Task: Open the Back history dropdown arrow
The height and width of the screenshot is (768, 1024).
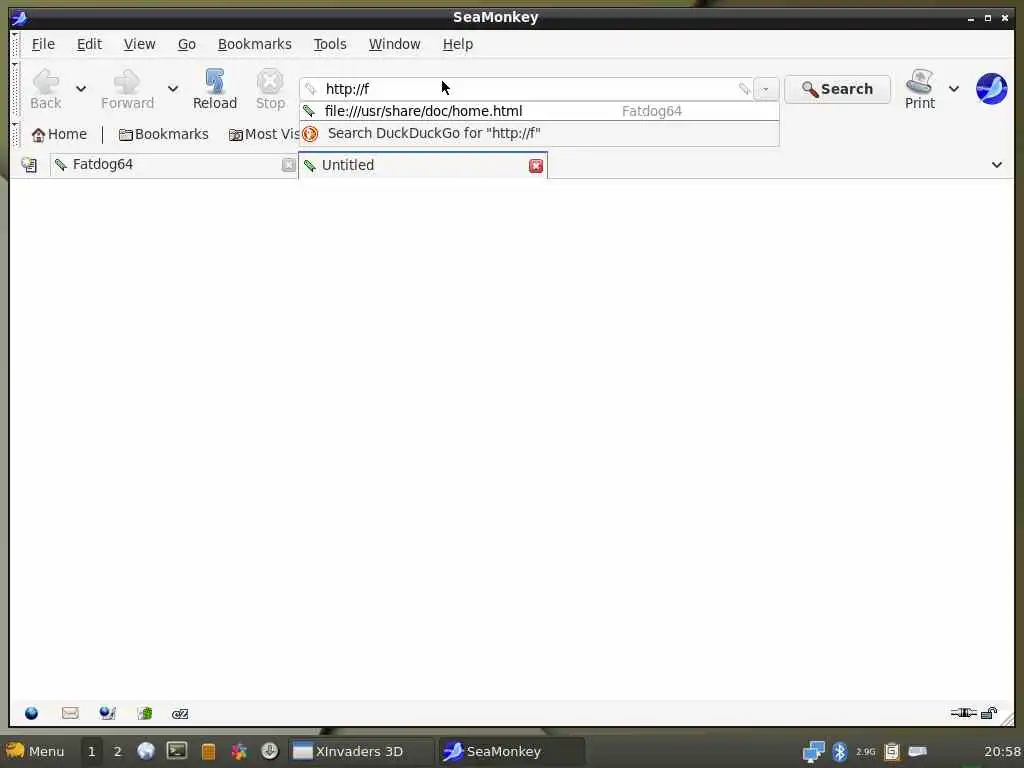Action: point(81,89)
